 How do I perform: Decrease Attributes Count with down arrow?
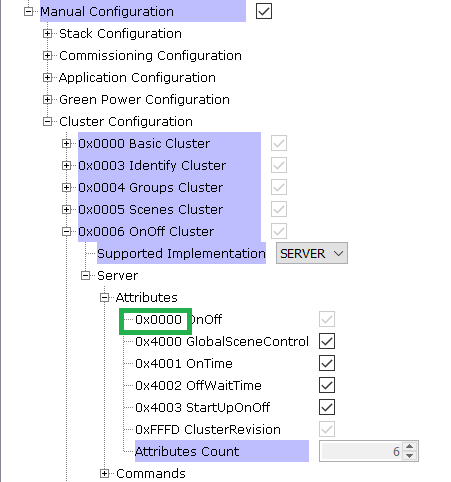pyautogui.click(x=410, y=456)
